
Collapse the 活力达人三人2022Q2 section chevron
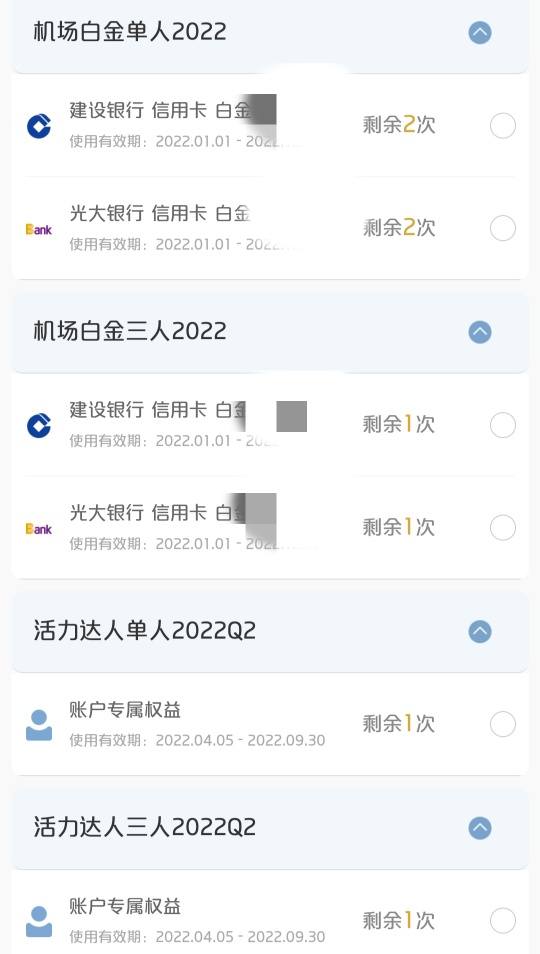(480, 828)
